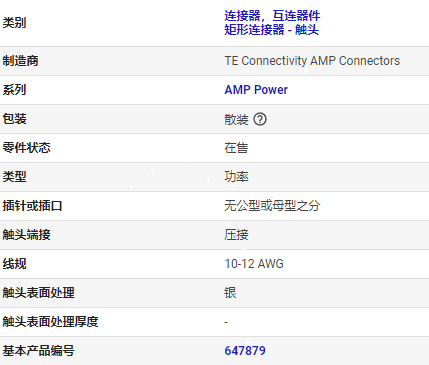This screenshot has width=429, height=365.
Task: Click the 银 contact finish value
Action: point(230,293)
